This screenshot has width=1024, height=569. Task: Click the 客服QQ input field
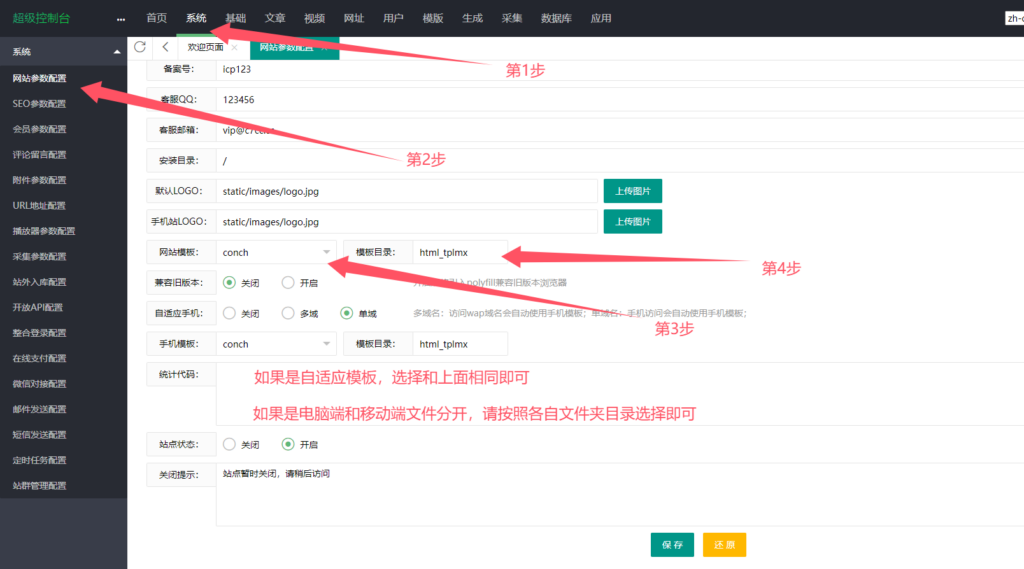pos(620,99)
